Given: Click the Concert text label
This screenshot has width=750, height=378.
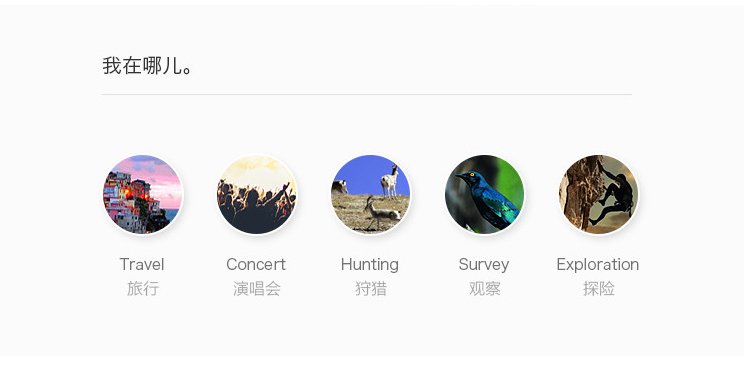Looking at the screenshot, I should 256,264.
